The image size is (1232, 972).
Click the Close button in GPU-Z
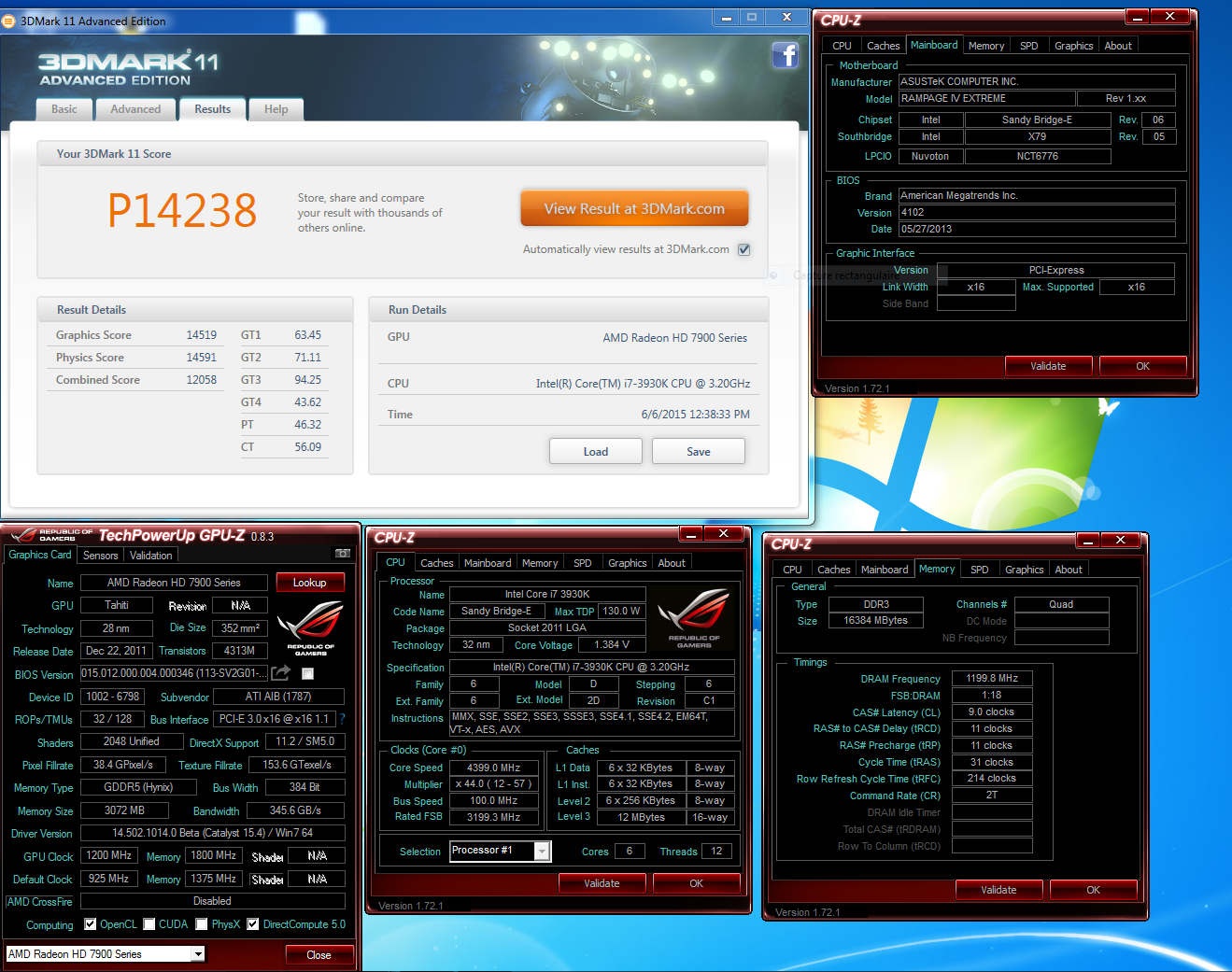(319, 955)
